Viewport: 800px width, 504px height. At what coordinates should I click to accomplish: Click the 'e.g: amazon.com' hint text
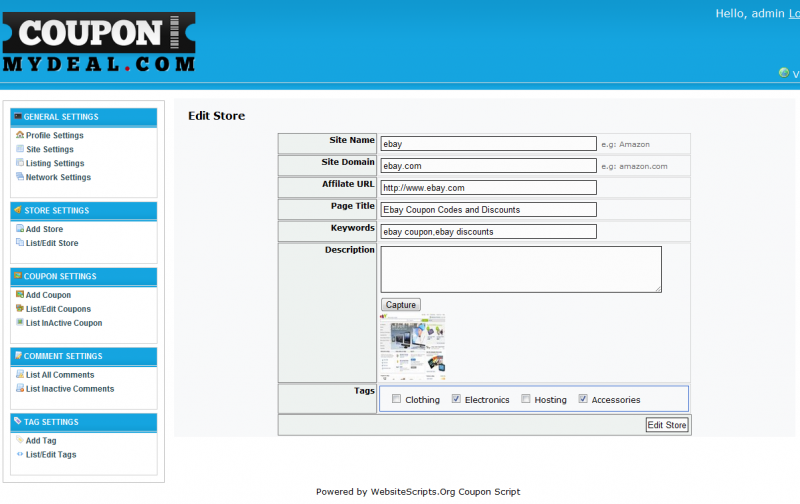634,166
